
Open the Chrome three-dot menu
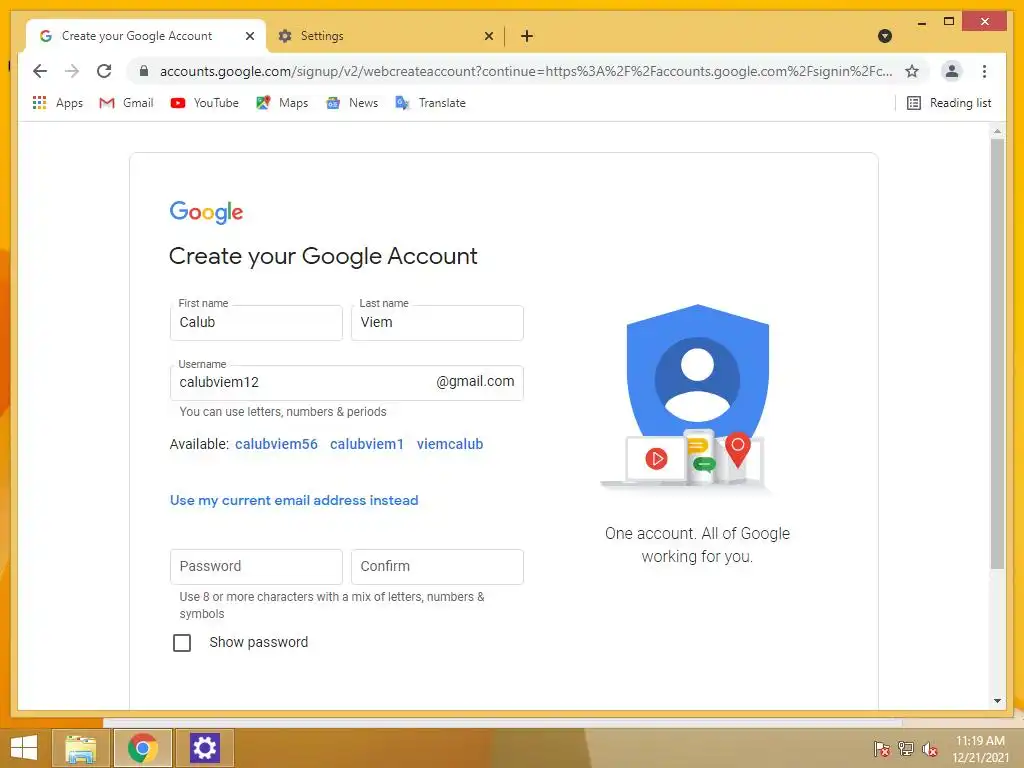coord(984,71)
